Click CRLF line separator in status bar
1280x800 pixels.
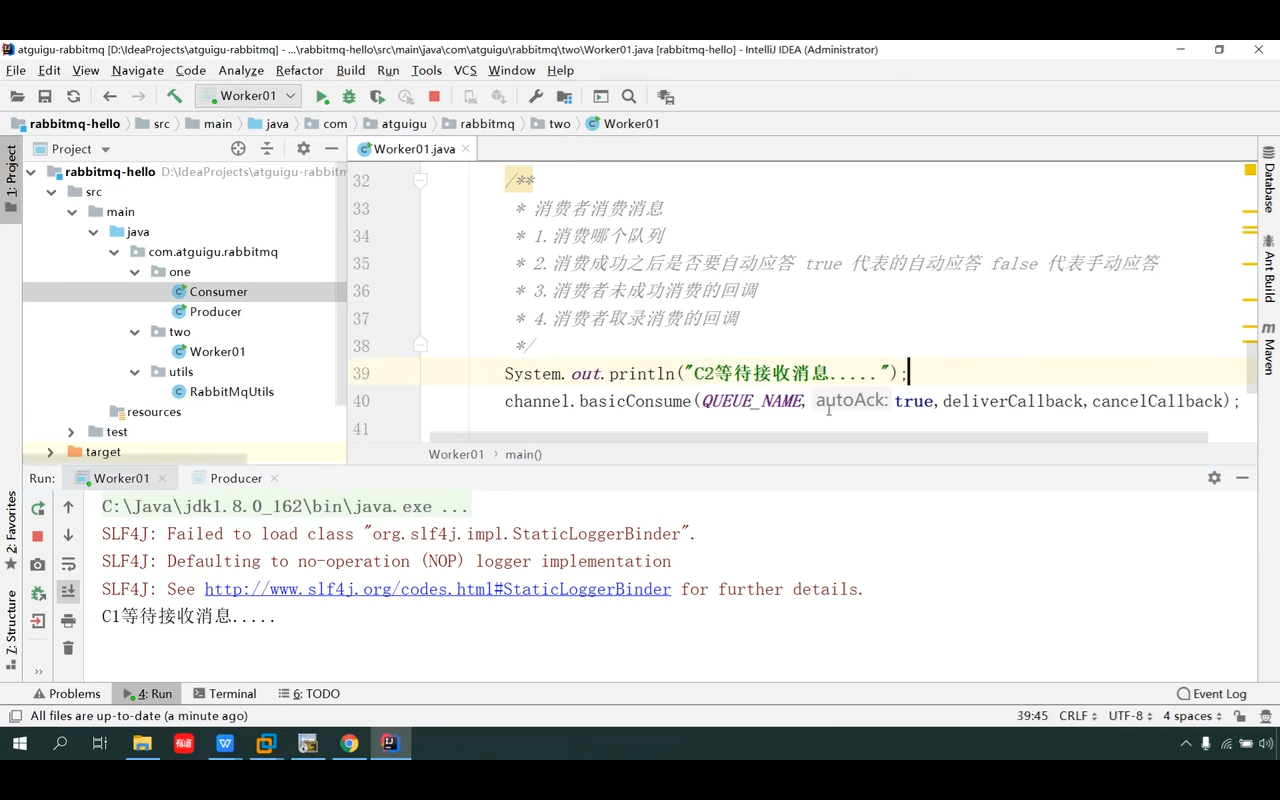point(1078,716)
